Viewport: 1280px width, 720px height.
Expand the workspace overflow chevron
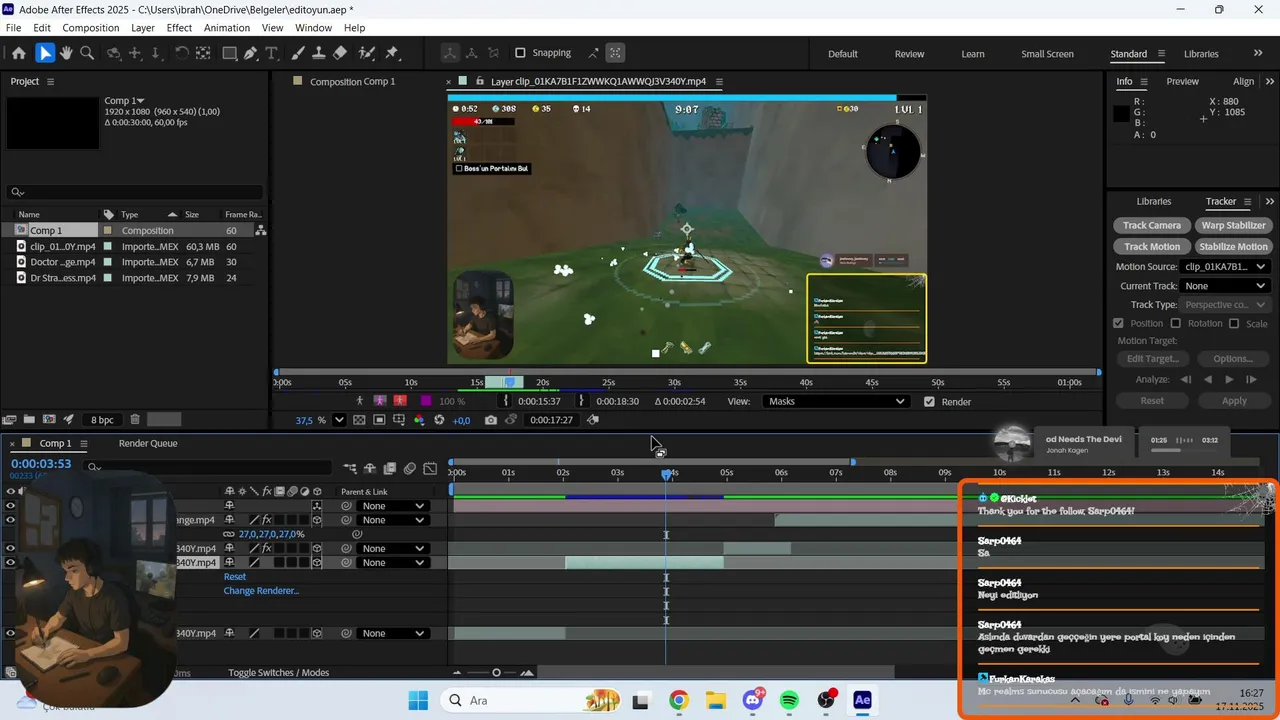tap(1257, 54)
